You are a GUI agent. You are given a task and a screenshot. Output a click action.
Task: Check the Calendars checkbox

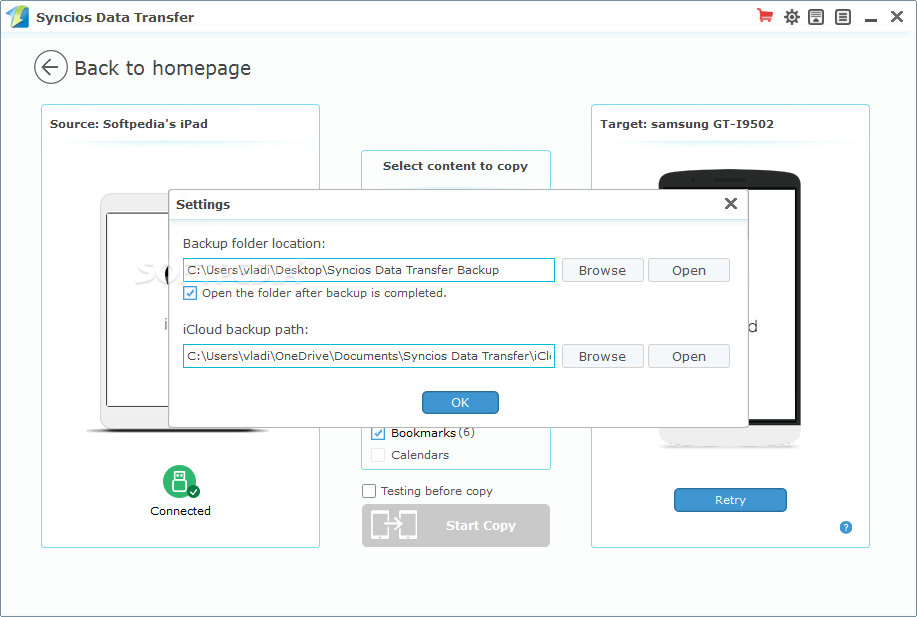click(x=378, y=455)
